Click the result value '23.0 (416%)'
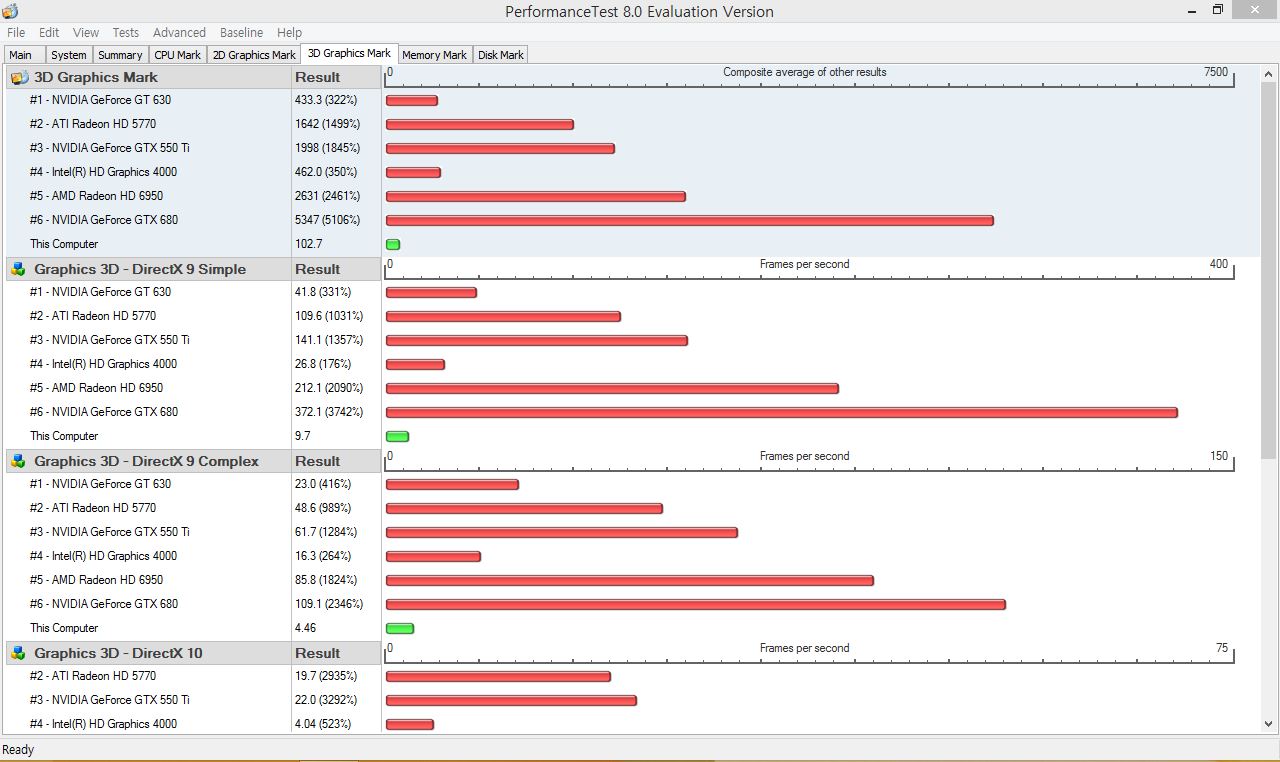The height and width of the screenshot is (762, 1280). [322, 484]
